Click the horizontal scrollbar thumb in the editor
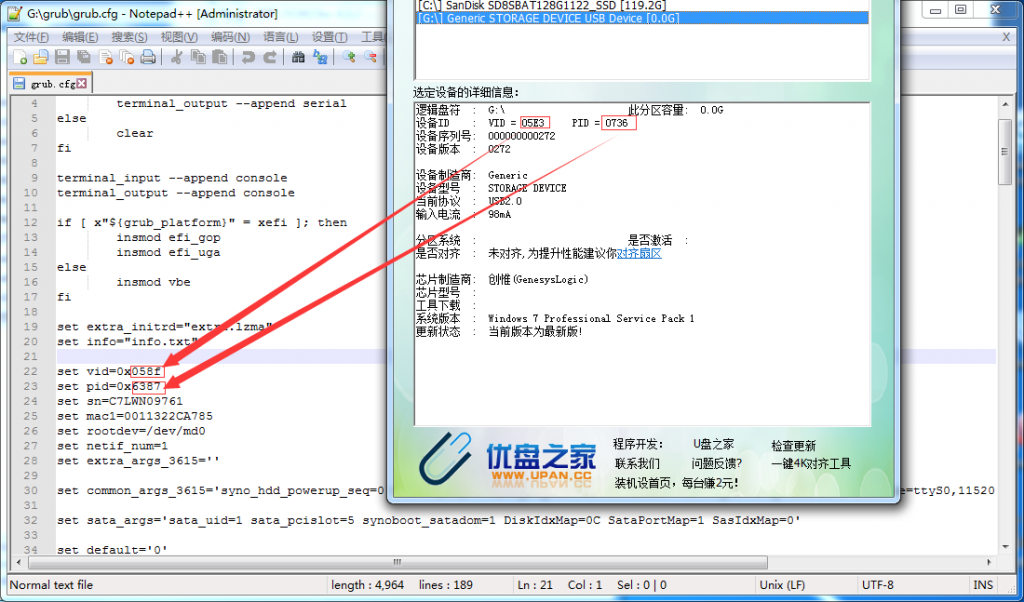The height and width of the screenshot is (602, 1024). tap(398, 562)
